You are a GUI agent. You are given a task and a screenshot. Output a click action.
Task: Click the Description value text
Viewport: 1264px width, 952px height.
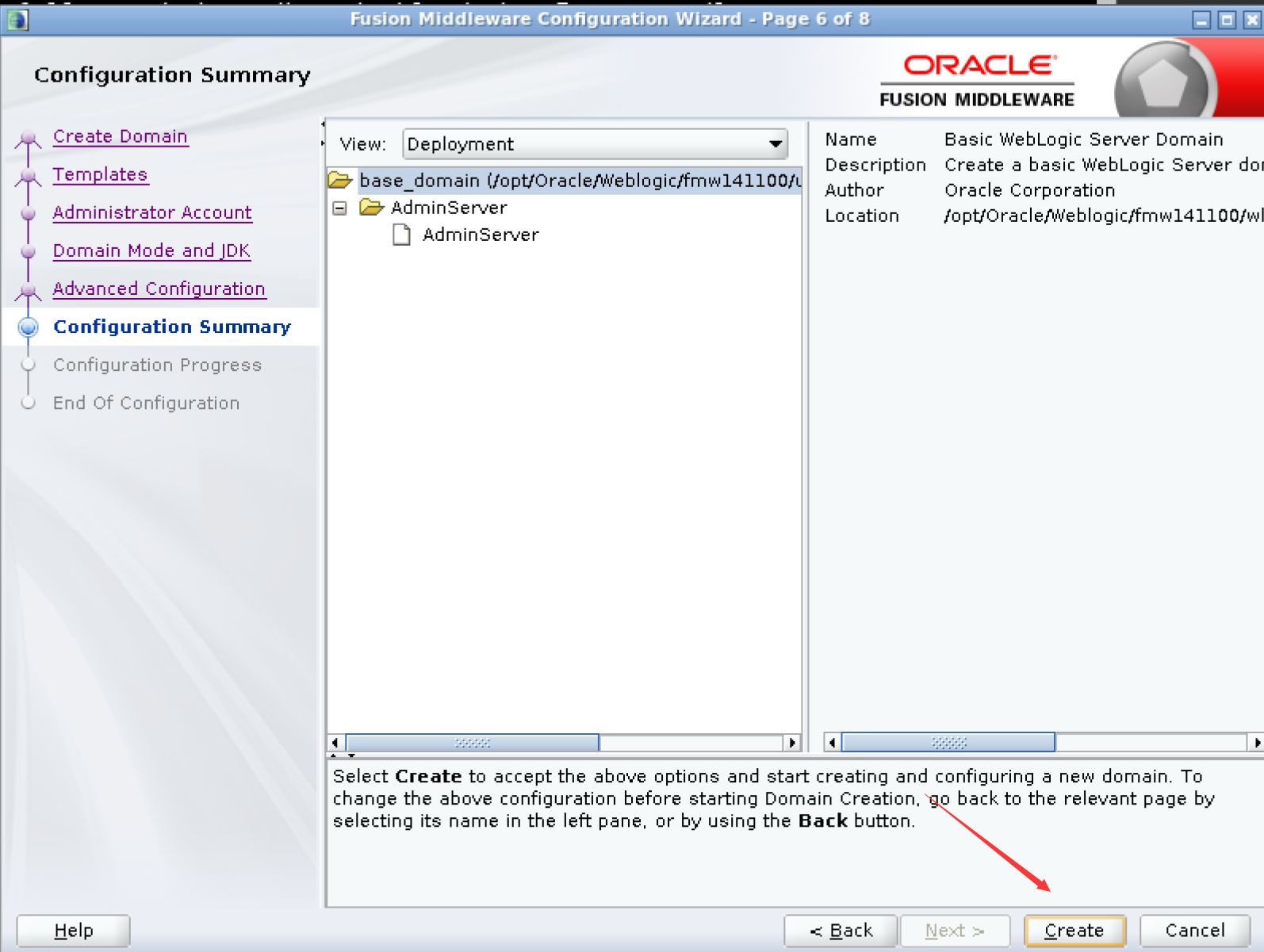point(1103,165)
